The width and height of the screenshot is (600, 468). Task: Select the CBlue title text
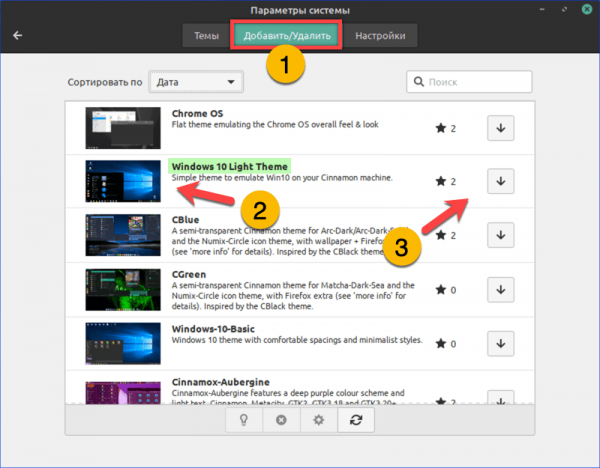pyautogui.click(x=185, y=220)
